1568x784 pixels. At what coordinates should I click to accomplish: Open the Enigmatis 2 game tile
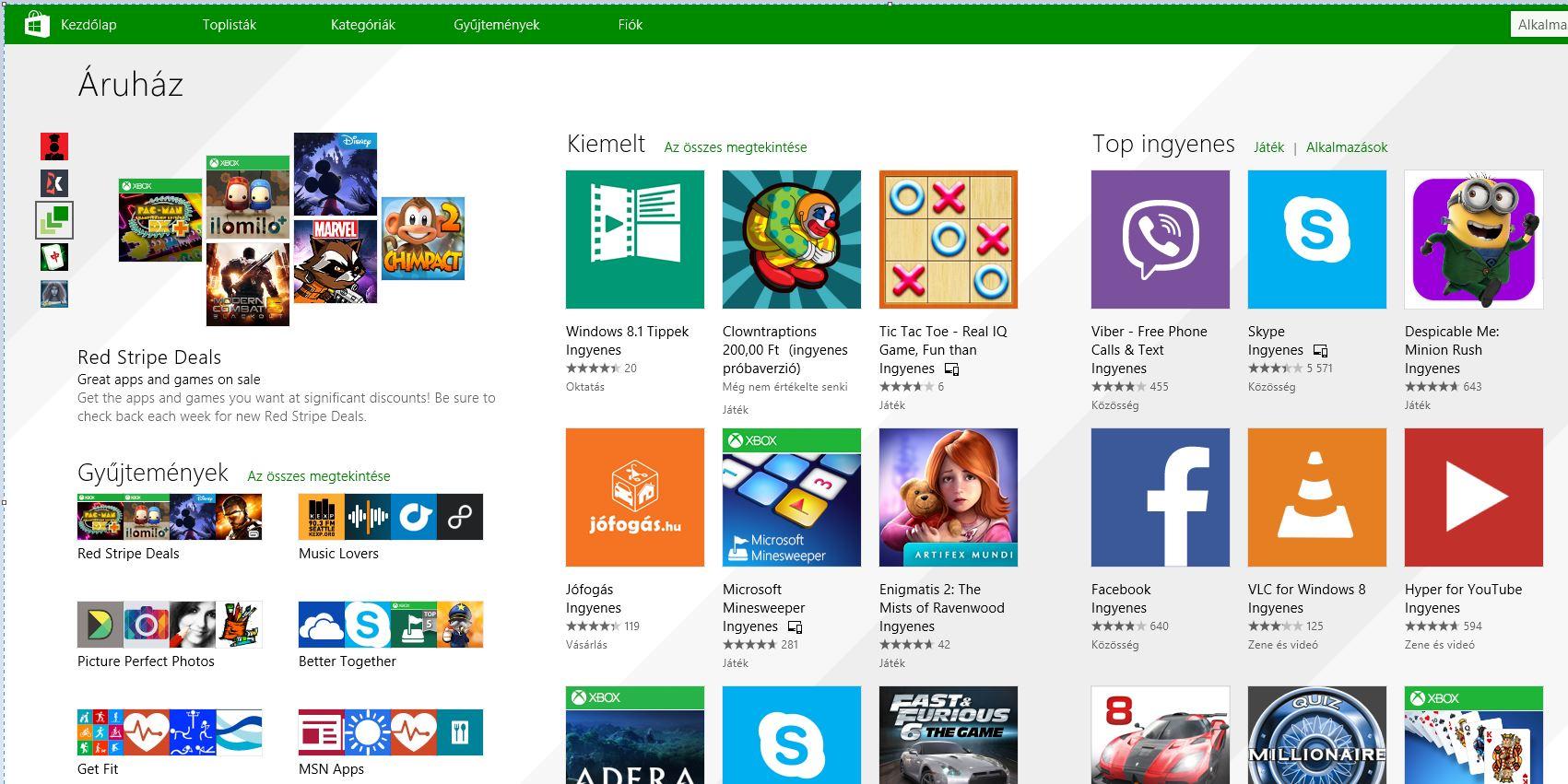[949, 497]
